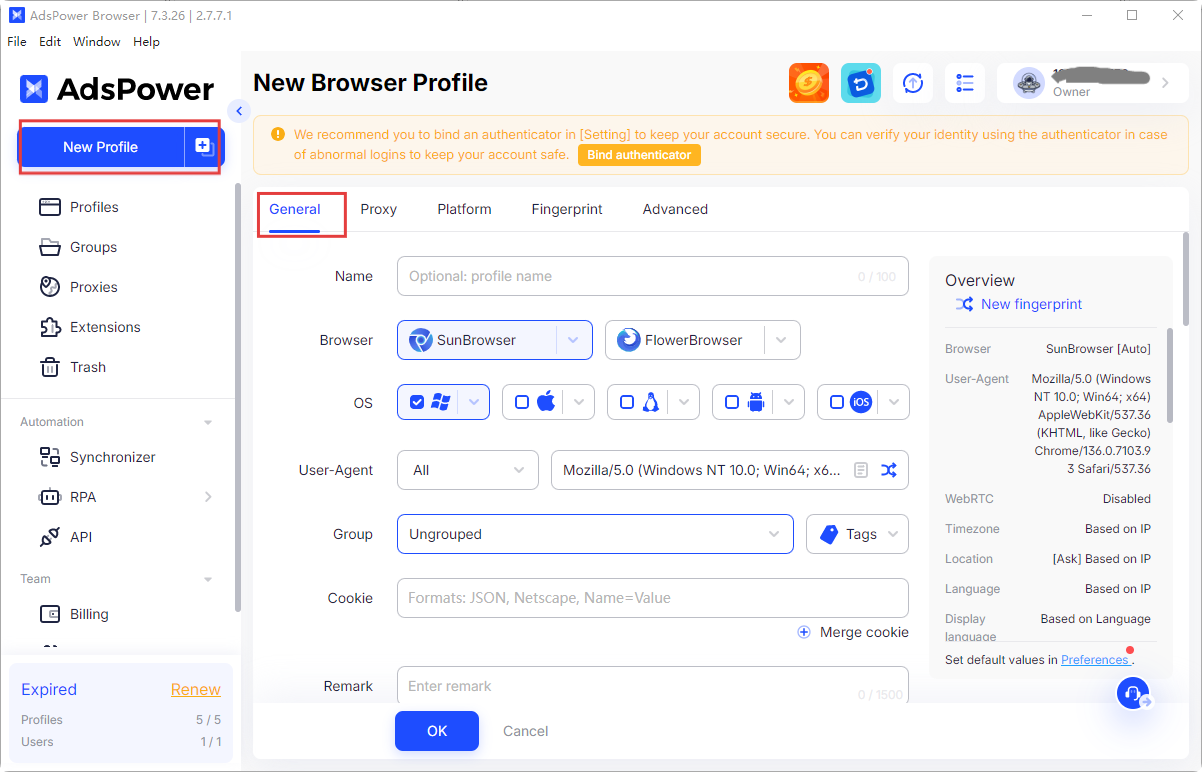Tick the Android OS checkbox
Viewport: 1202px width, 772px height.
(x=732, y=402)
